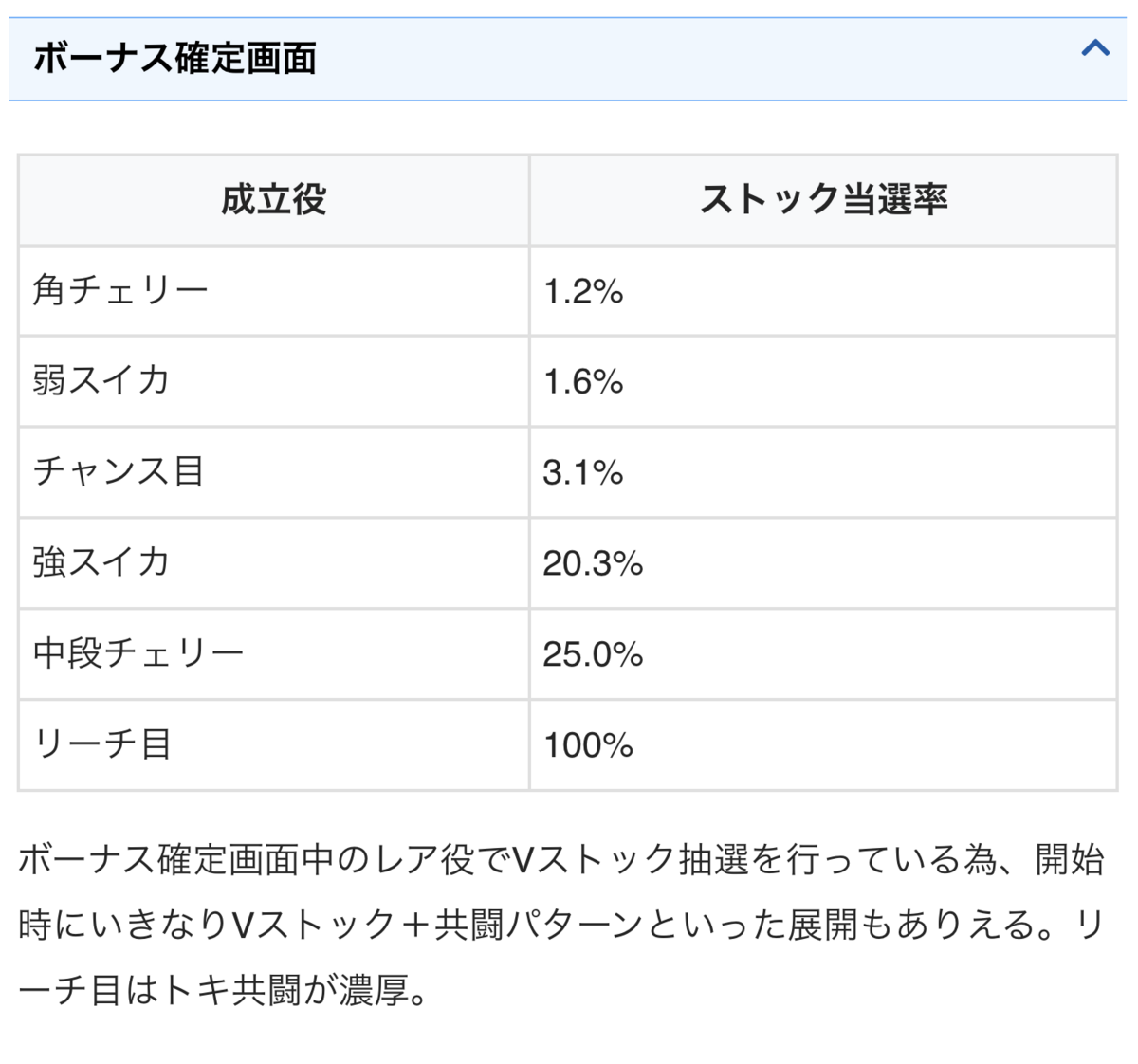1138x1064 pixels.
Task: Click the 角チェリー row label
Action: [120, 290]
